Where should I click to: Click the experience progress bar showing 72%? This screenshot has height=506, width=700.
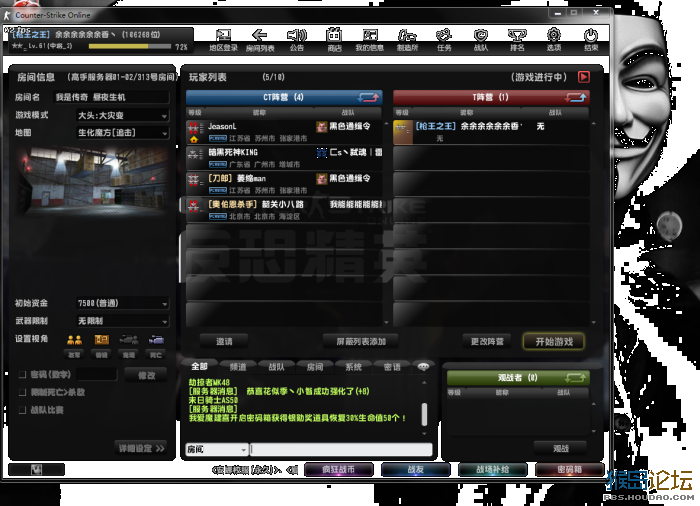coord(130,46)
